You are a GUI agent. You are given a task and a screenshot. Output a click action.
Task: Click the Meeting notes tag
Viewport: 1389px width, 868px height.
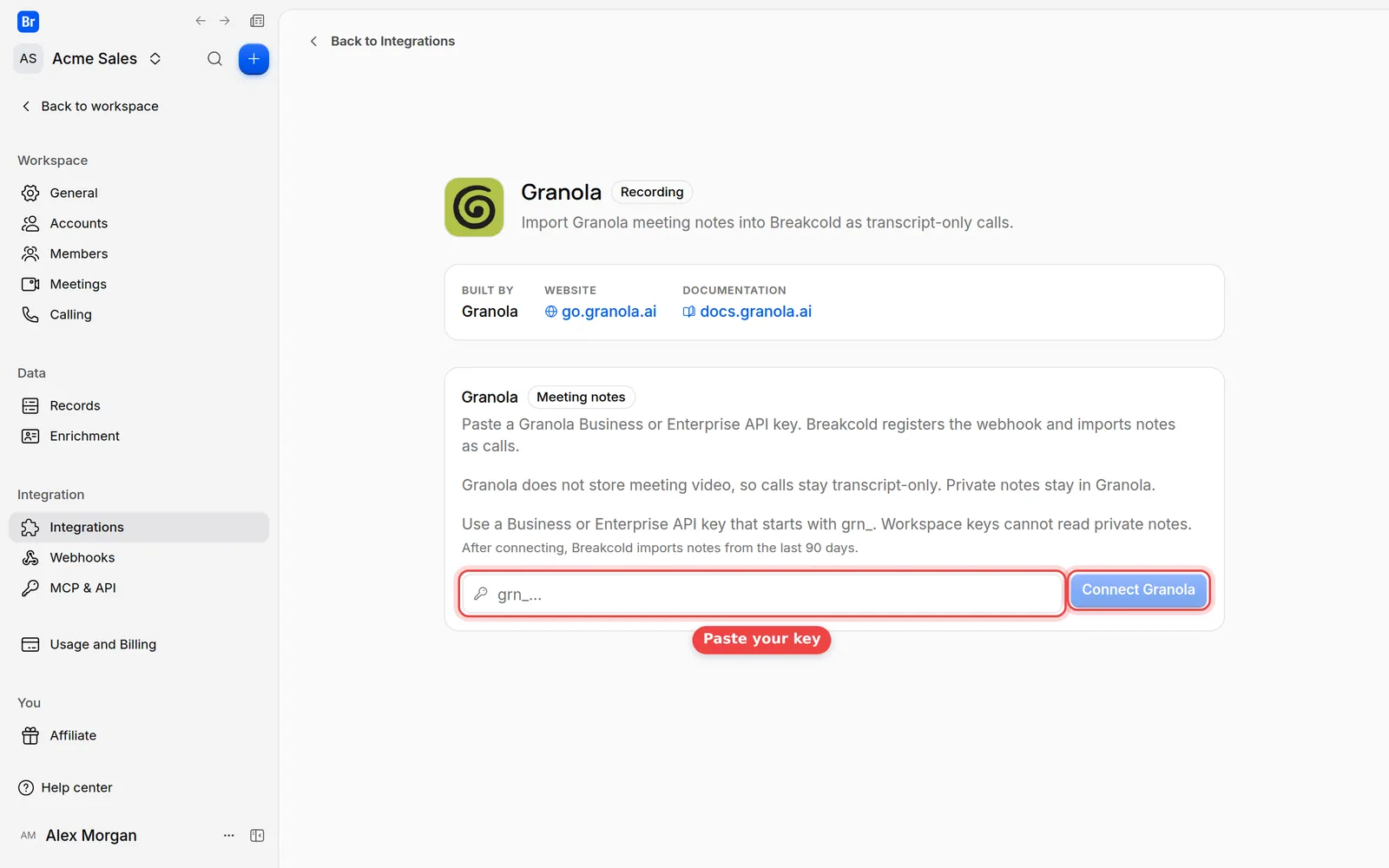click(x=581, y=397)
